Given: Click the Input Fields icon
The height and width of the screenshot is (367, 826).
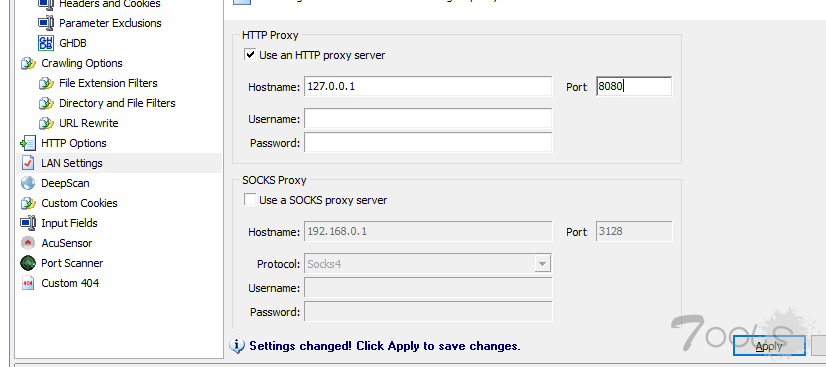Looking at the screenshot, I should [28, 223].
